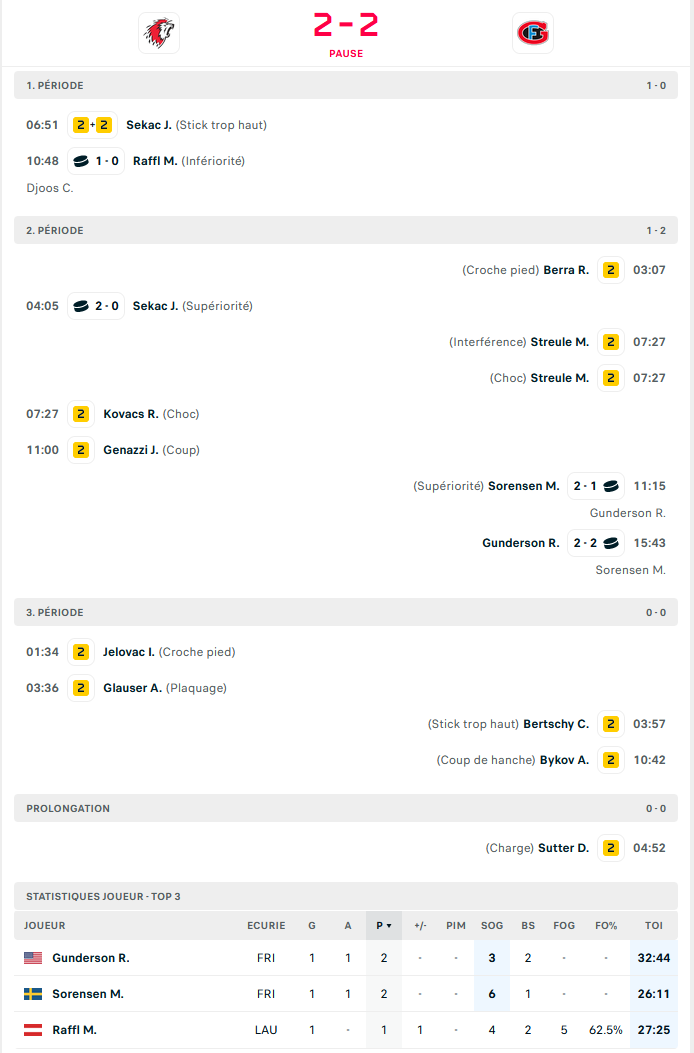This screenshot has height=1053, width=694.
Task: Open Raffl M. scorer link in first period
Action: 155,161
